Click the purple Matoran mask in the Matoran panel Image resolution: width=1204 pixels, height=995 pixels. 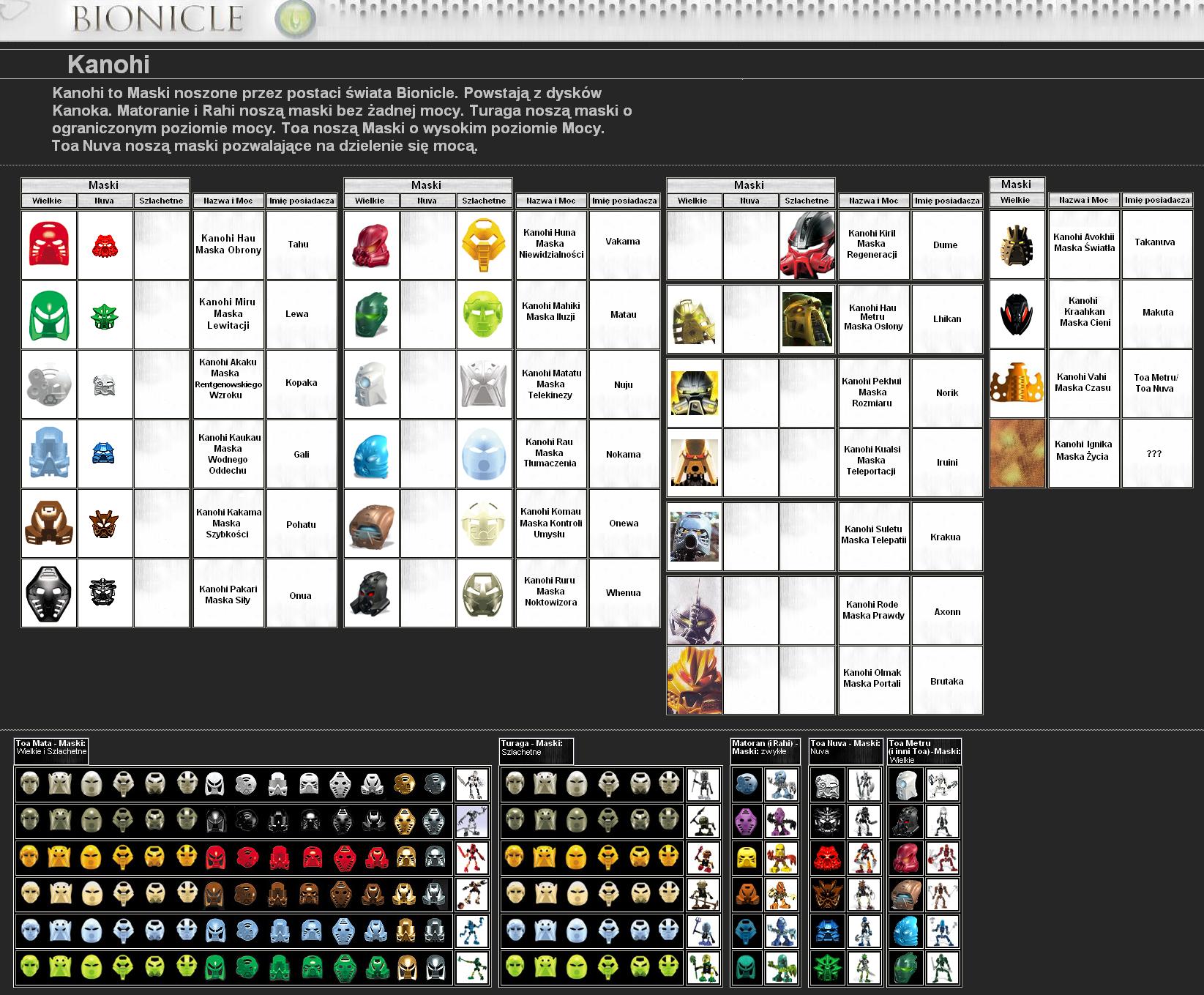tap(747, 821)
